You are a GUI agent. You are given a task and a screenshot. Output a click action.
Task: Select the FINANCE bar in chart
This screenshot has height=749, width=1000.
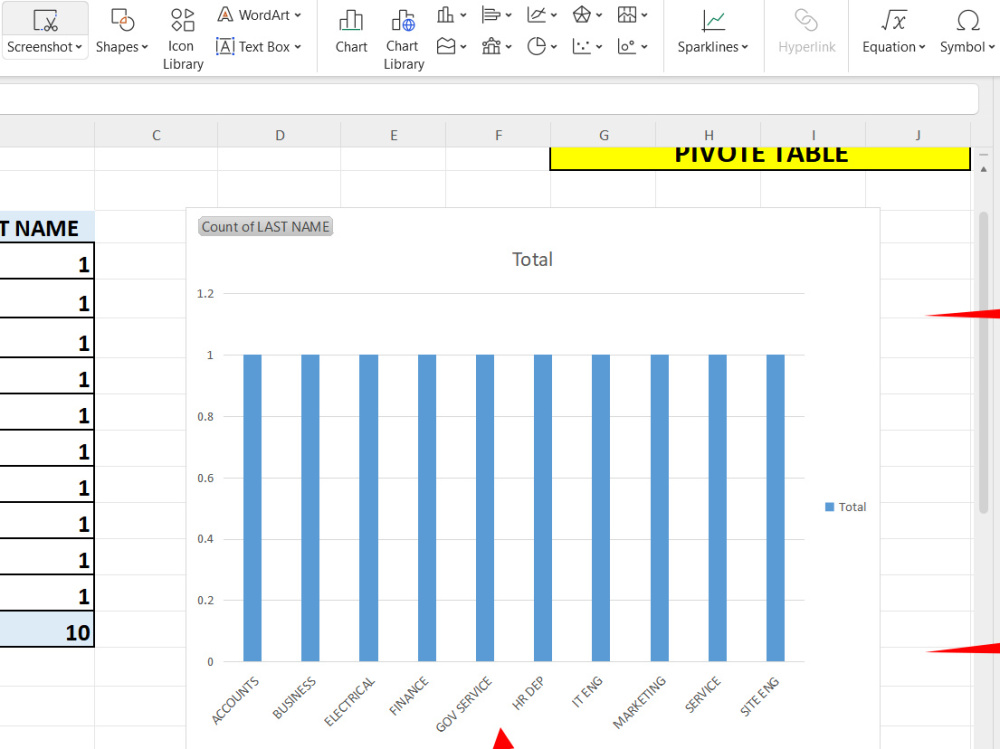pos(427,508)
